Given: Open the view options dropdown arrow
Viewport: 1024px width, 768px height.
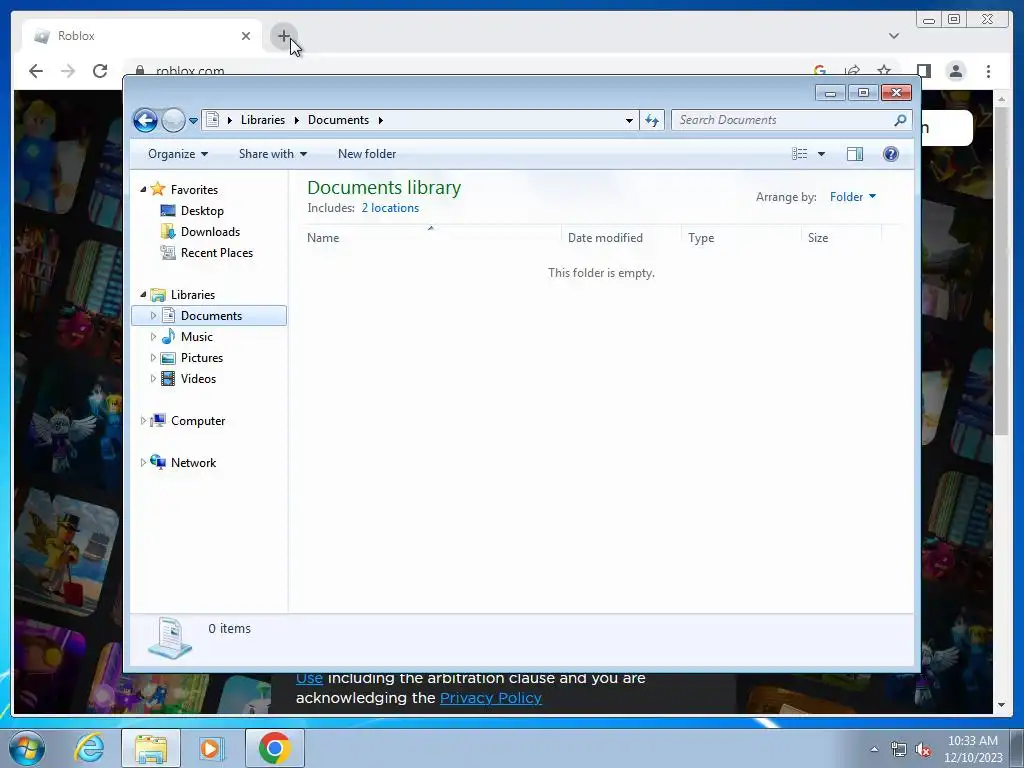Looking at the screenshot, I should [x=822, y=154].
